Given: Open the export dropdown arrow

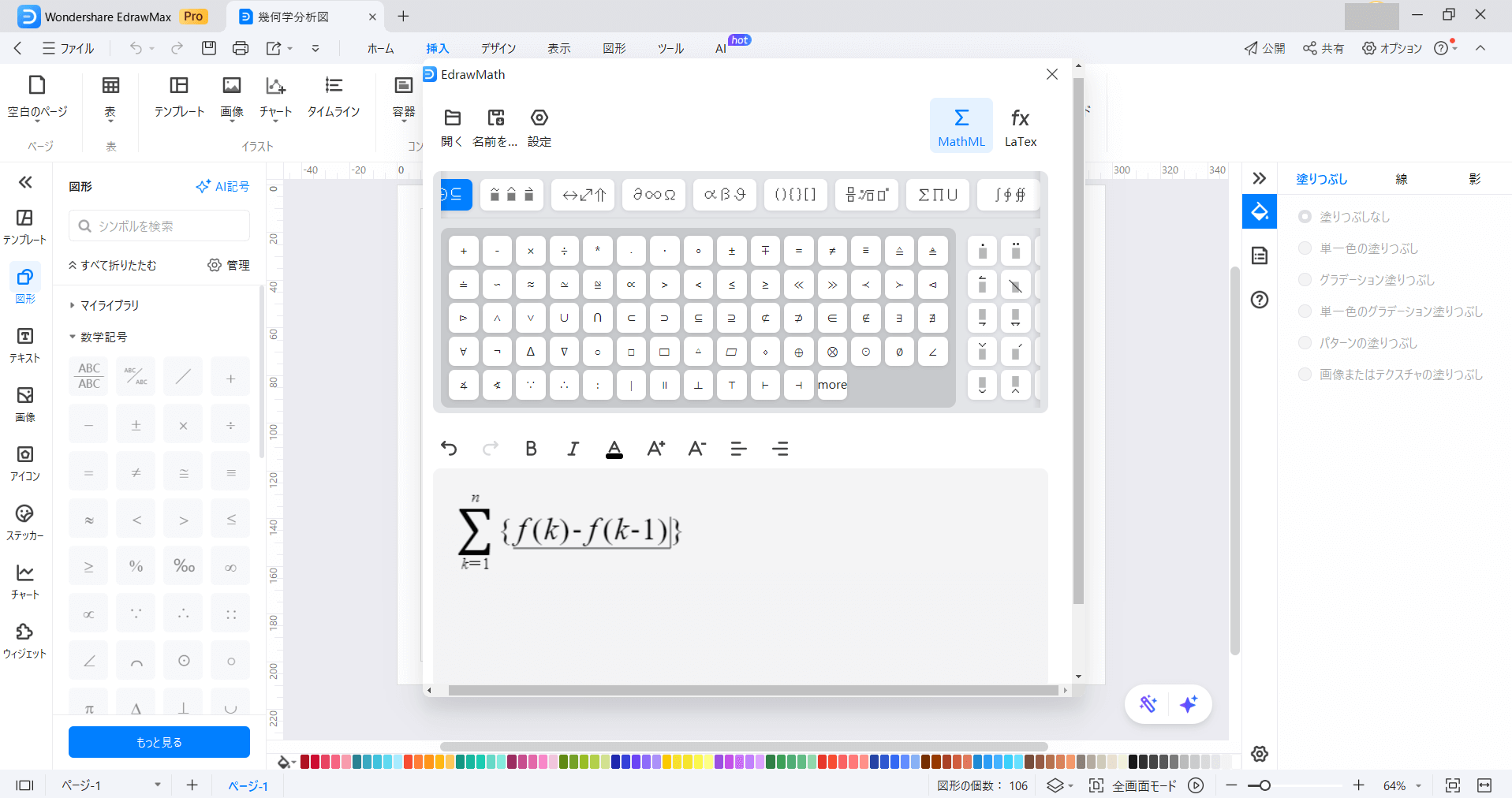Looking at the screenshot, I should pyautogui.click(x=290, y=48).
